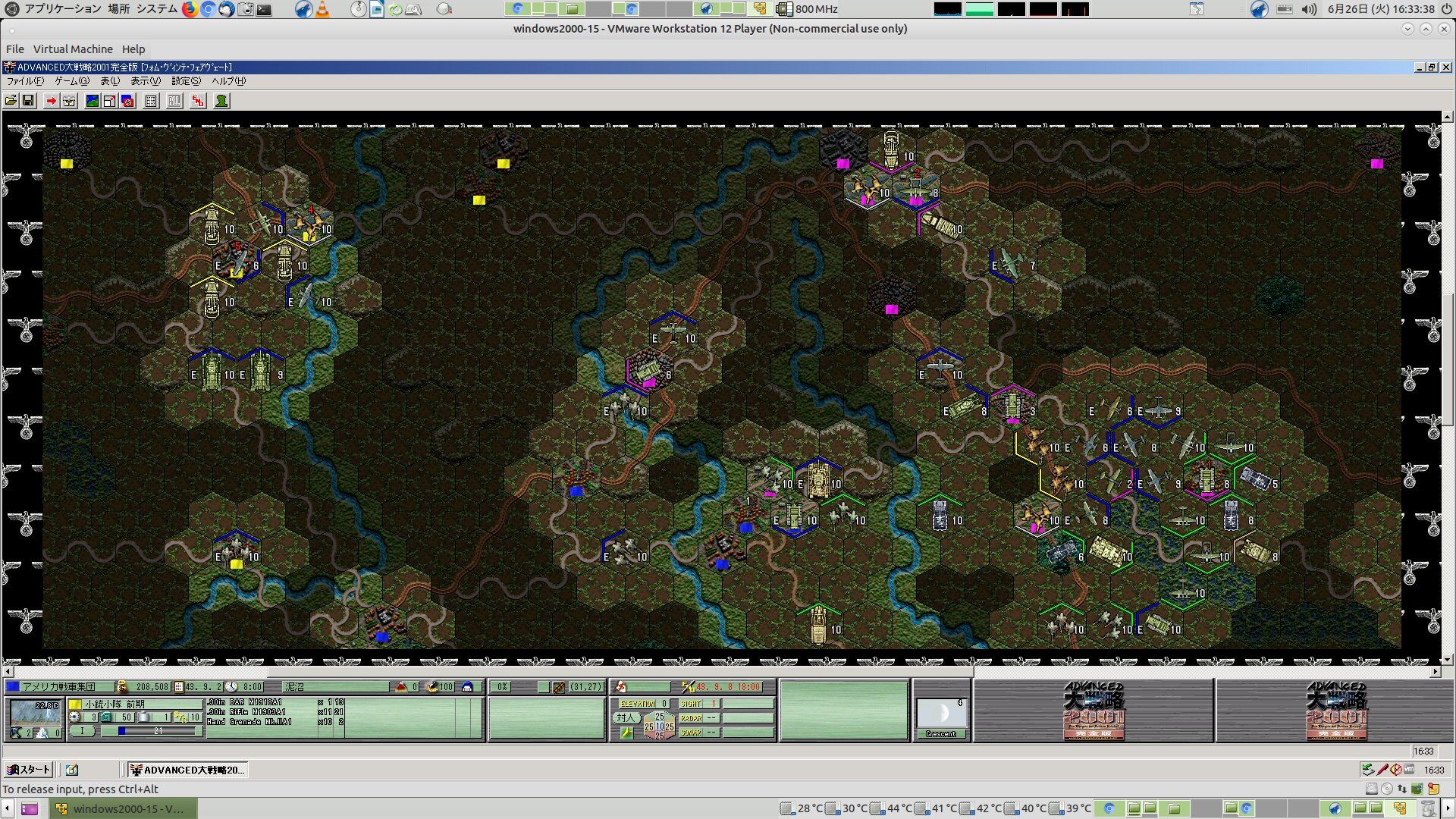The image size is (1456, 819).
Task: Click the red END turn icon
Action: [x=198, y=101]
